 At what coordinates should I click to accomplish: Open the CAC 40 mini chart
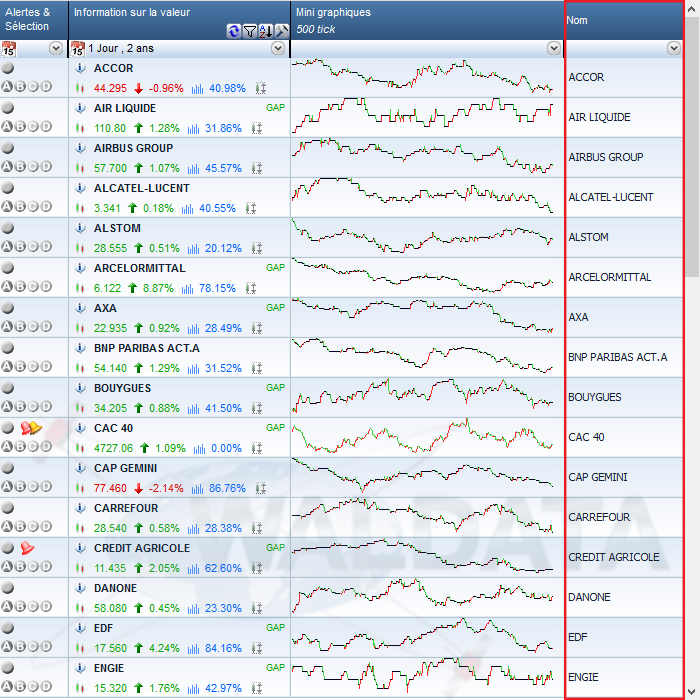coord(423,436)
